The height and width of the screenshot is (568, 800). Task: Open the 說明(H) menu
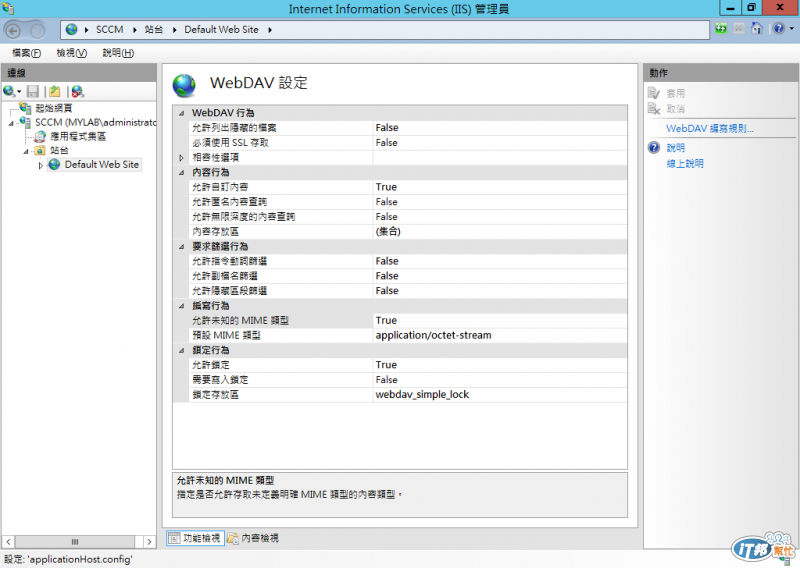[x=118, y=53]
